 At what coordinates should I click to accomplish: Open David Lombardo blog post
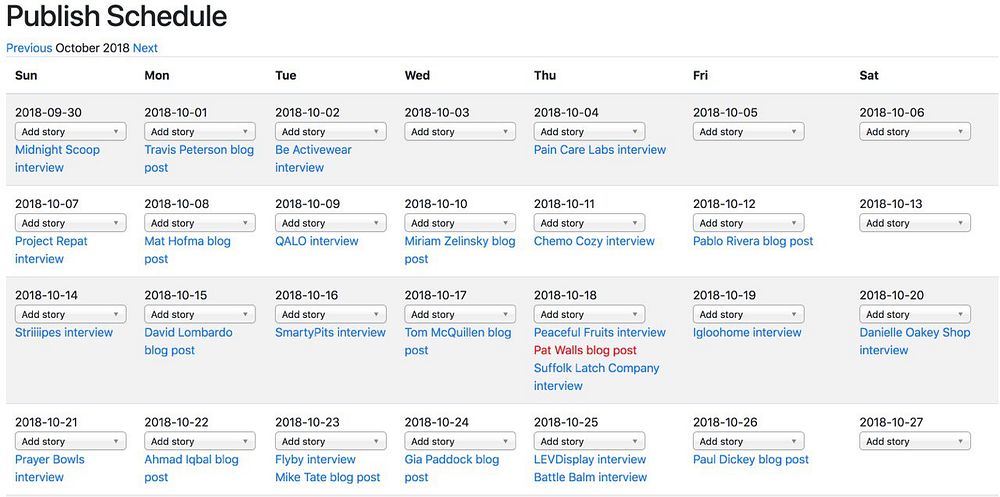pyautogui.click(x=188, y=341)
